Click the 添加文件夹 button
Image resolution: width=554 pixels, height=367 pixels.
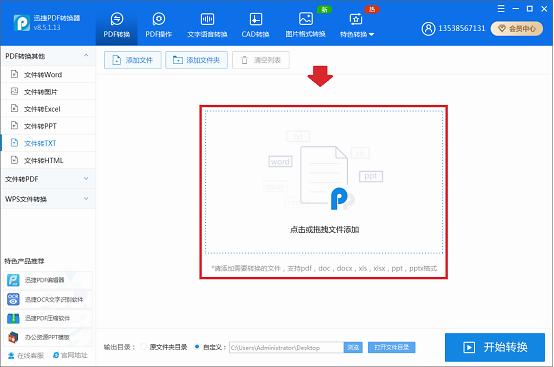(196, 60)
